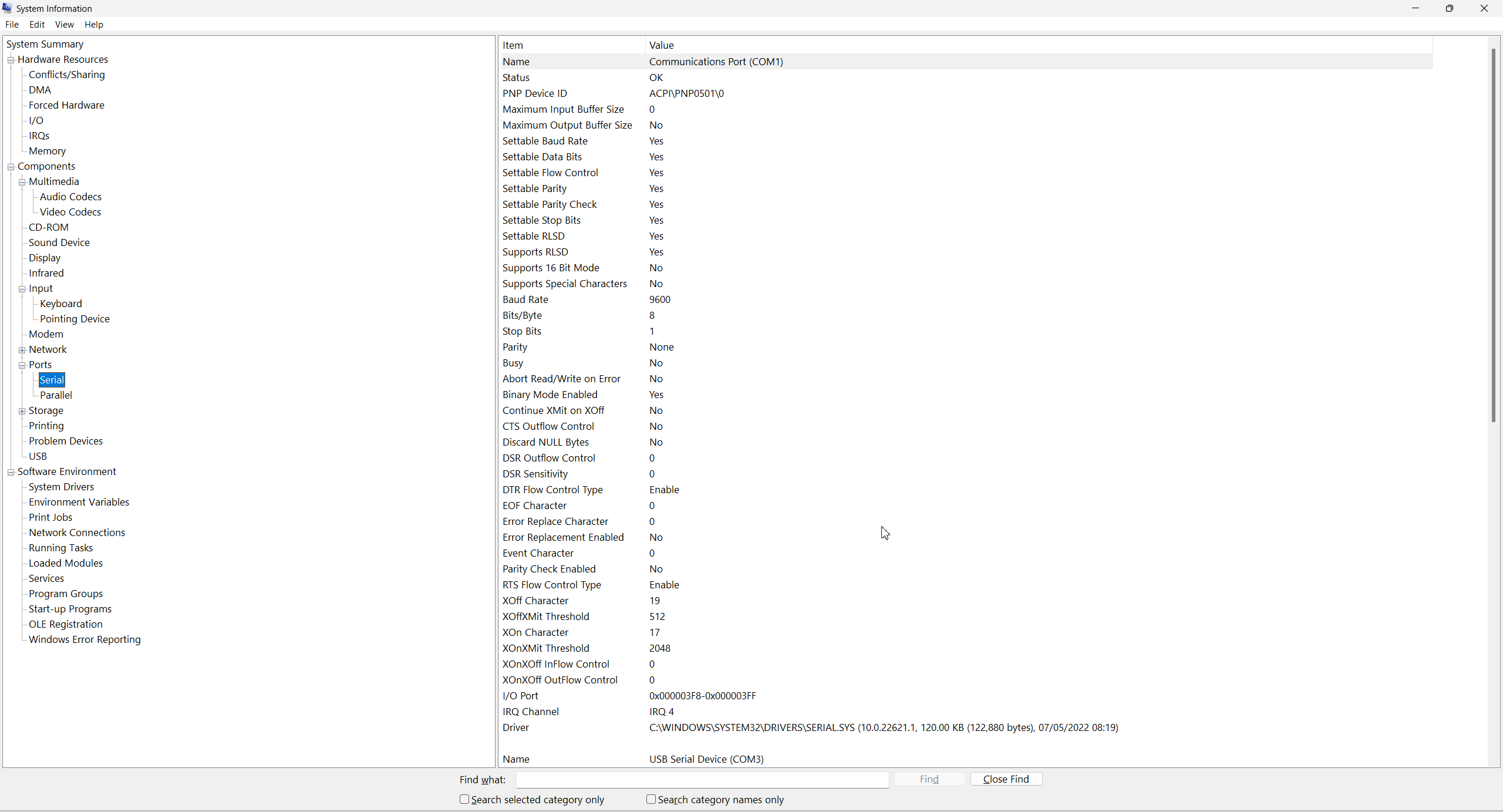The width and height of the screenshot is (1503, 812).
Task: Collapse the Hardware Resources tree node
Action: [x=11, y=60]
